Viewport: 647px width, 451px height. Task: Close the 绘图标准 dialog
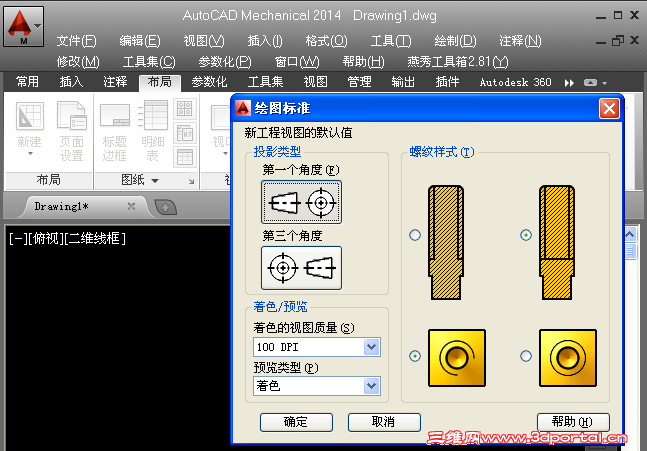click(609, 109)
